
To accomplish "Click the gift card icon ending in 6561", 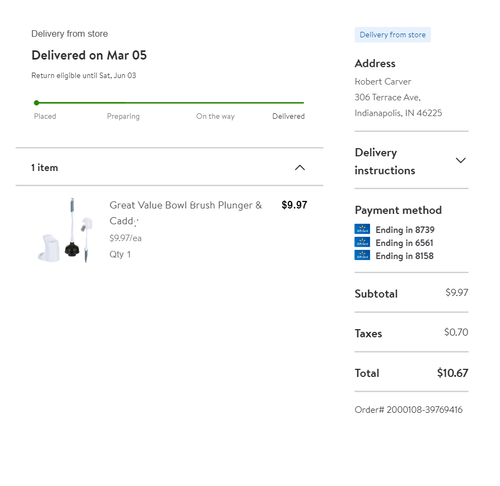I will [x=362, y=242].
